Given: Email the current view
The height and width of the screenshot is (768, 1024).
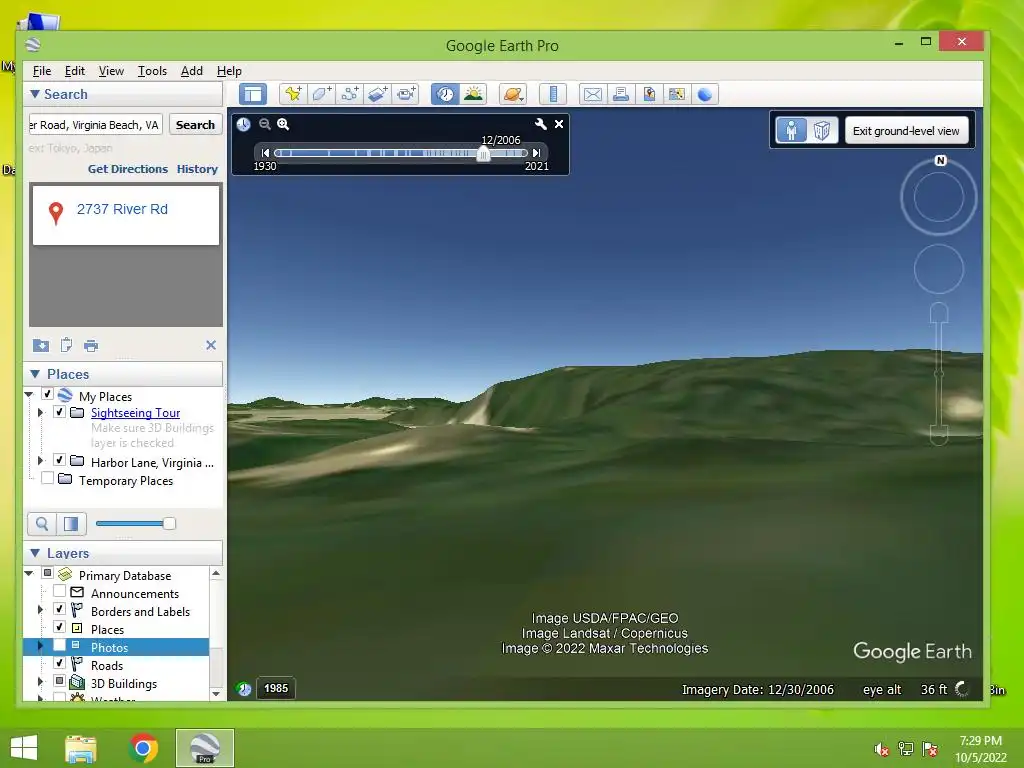Looking at the screenshot, I should pyautogui.click(x=592, y=94).
